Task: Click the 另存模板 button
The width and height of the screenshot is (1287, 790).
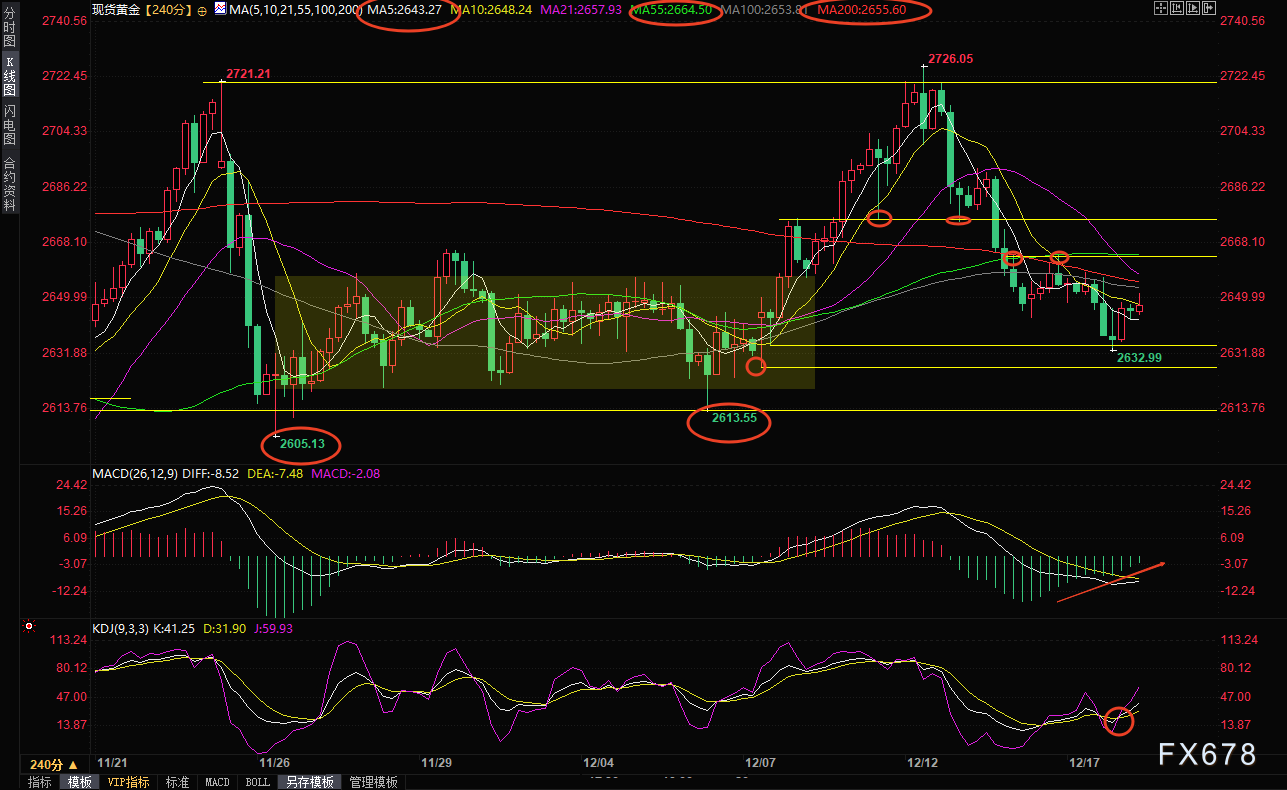Action: pyautogui.click(x=308, y=782)
